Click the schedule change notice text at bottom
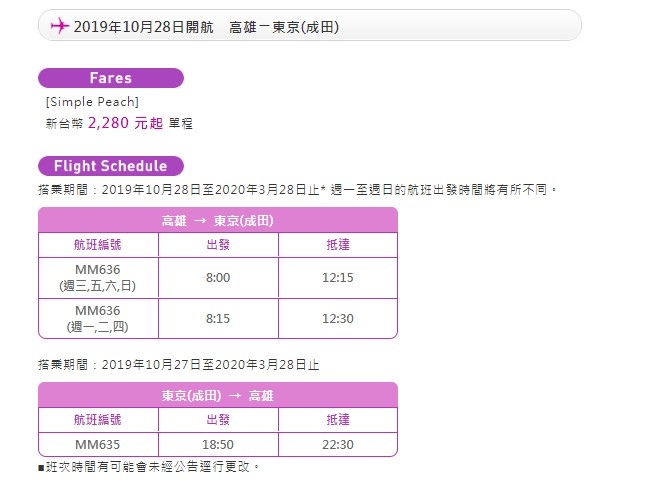The height and width of the screenshot is (480, 655). pyautogui.click(x=149, y=467)
